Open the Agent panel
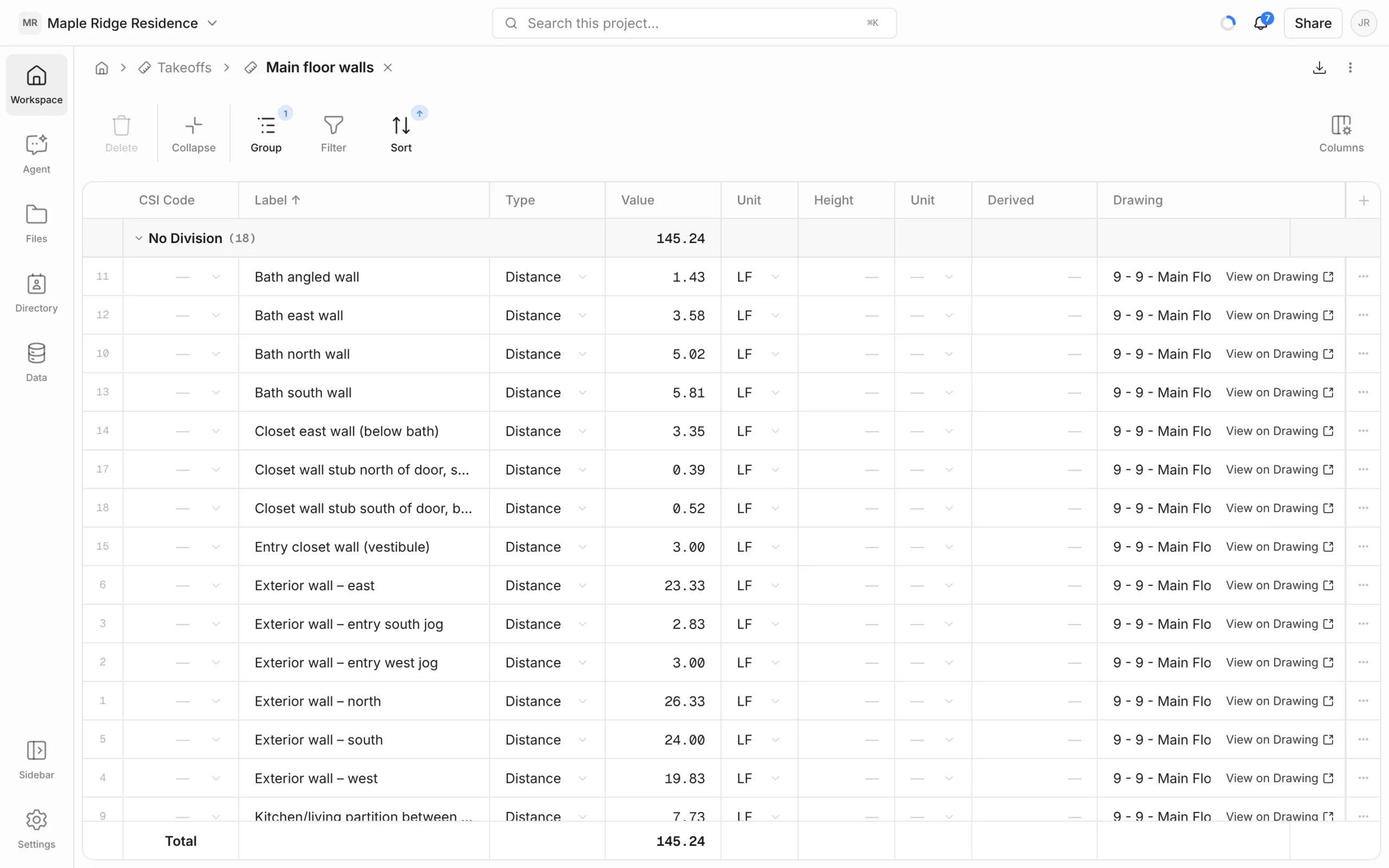The width and height of the screenshot is (1389, 868). pos(36,155)
